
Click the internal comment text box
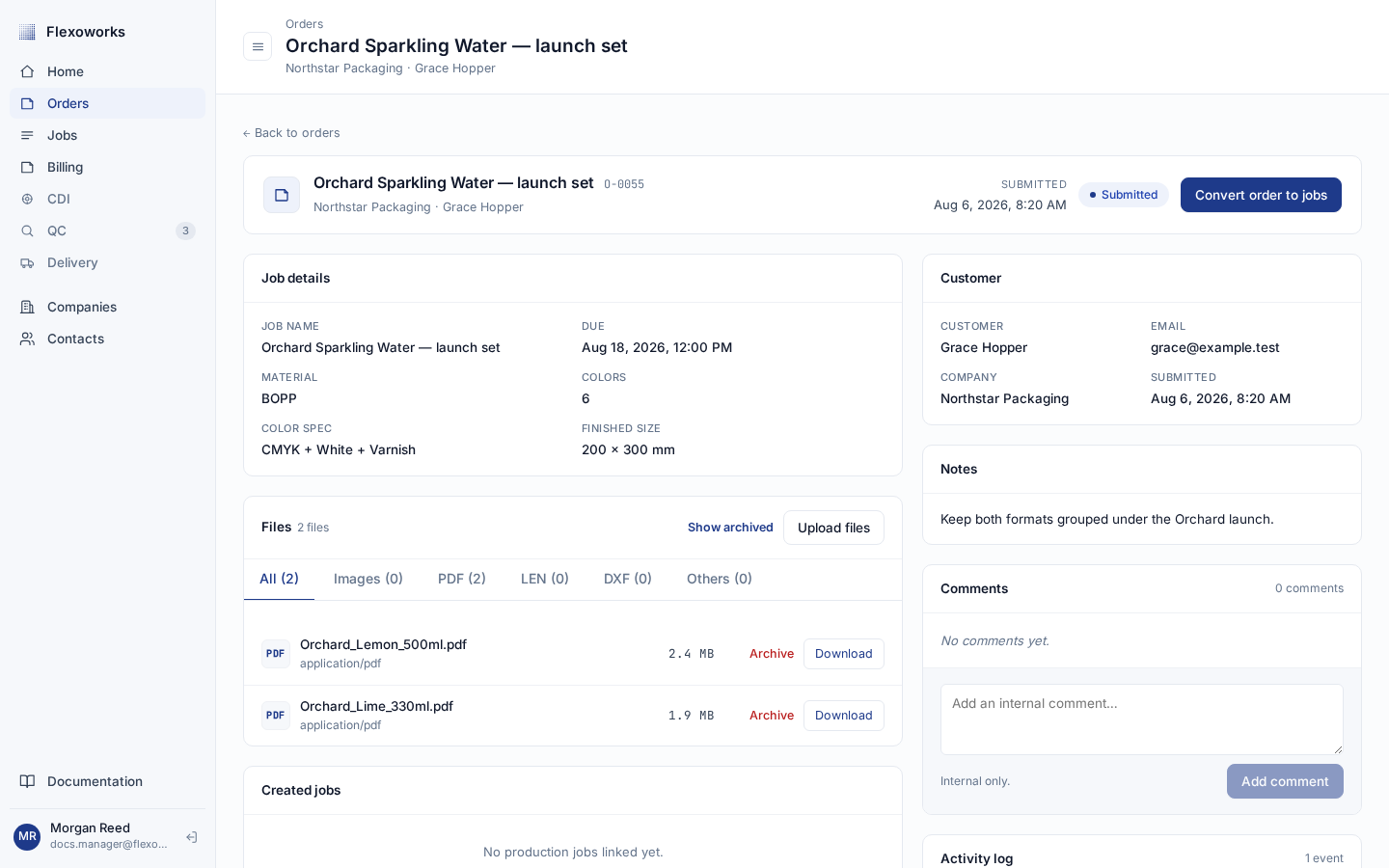1142,719
